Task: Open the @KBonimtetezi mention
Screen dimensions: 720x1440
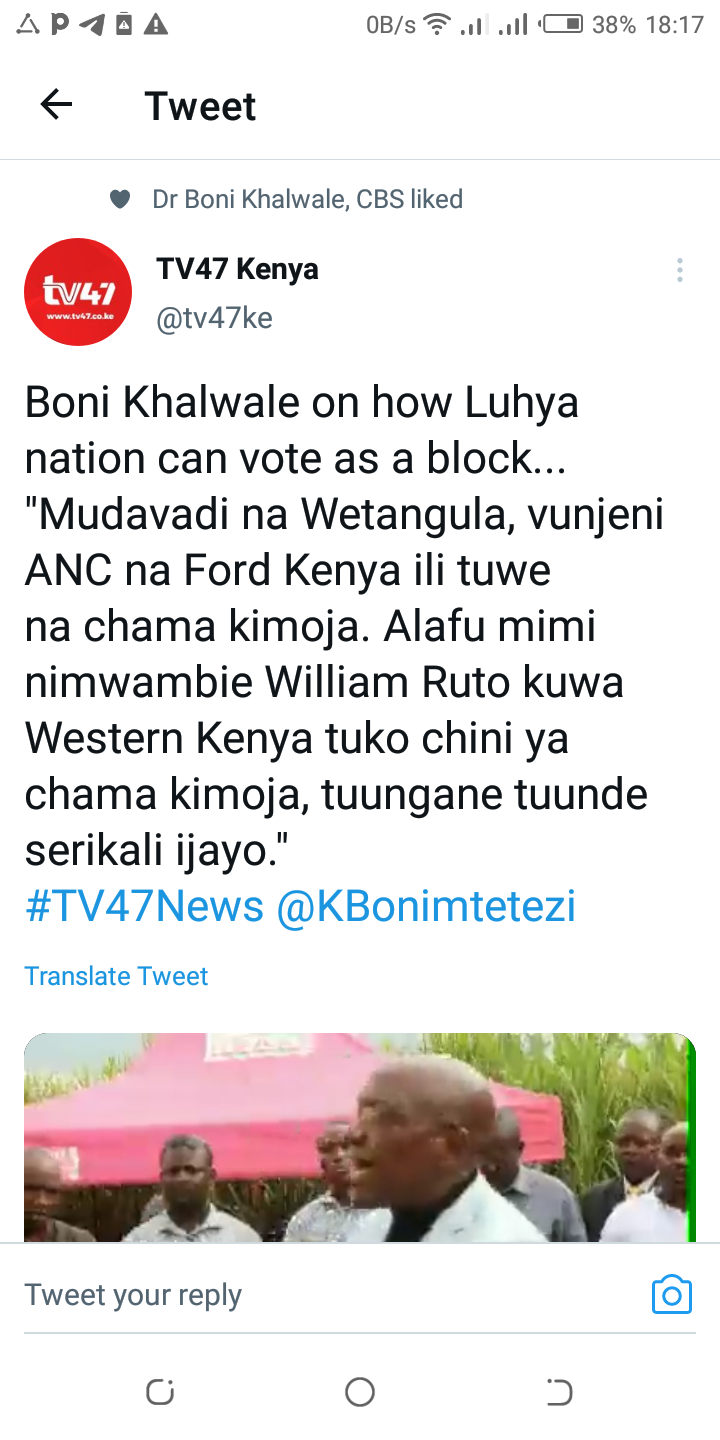Action: [x=425, y=907]
